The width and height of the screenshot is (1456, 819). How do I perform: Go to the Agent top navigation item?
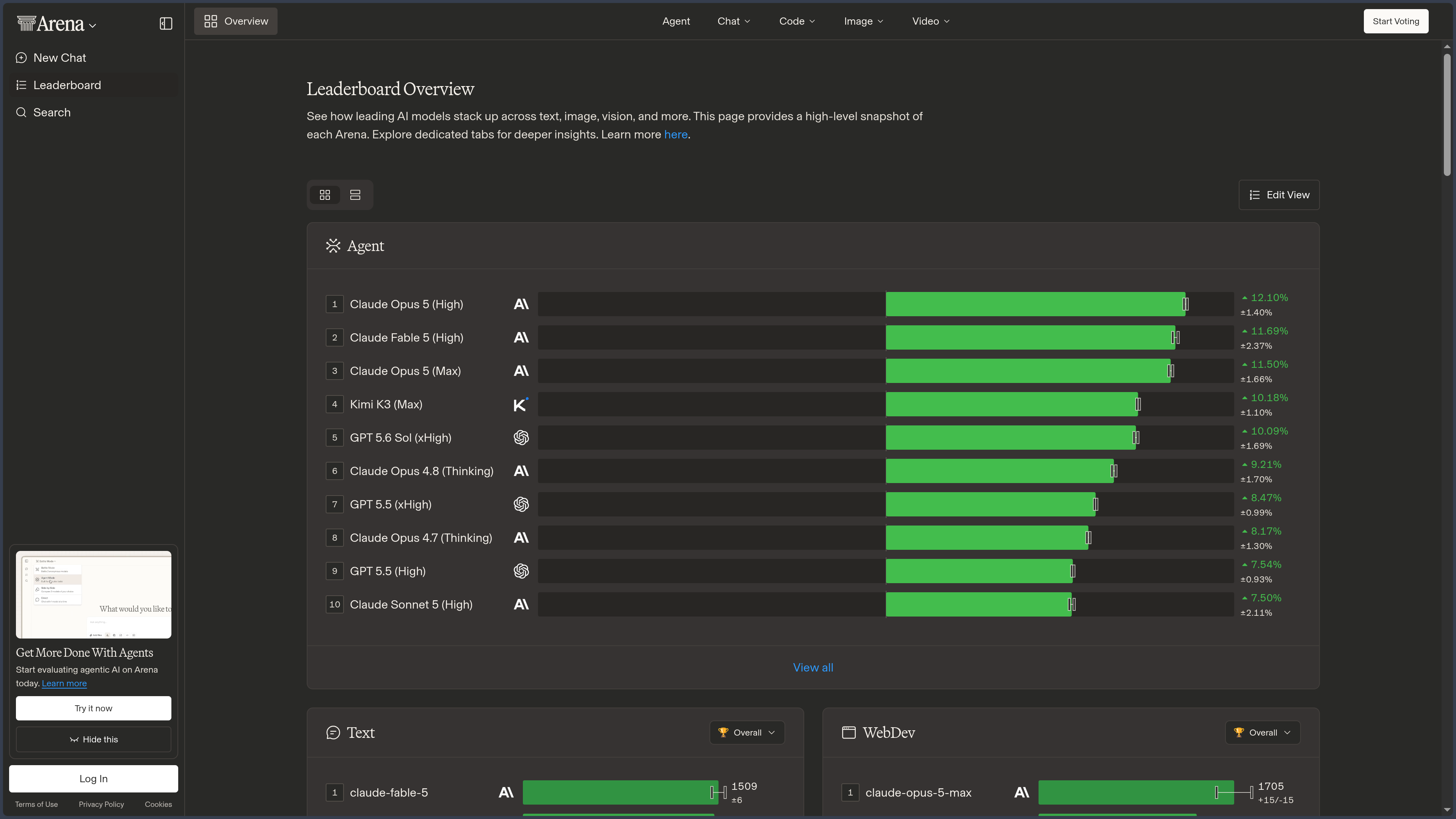676,21
